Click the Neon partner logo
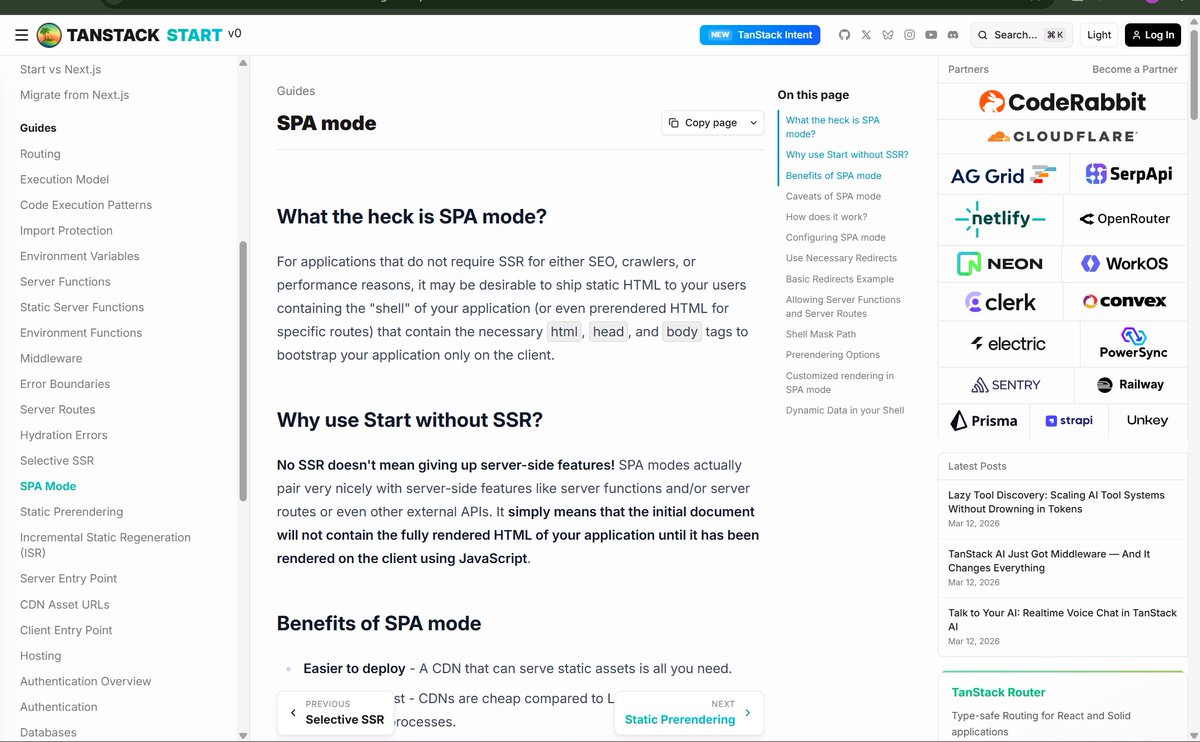 [x=1000, y=264]
